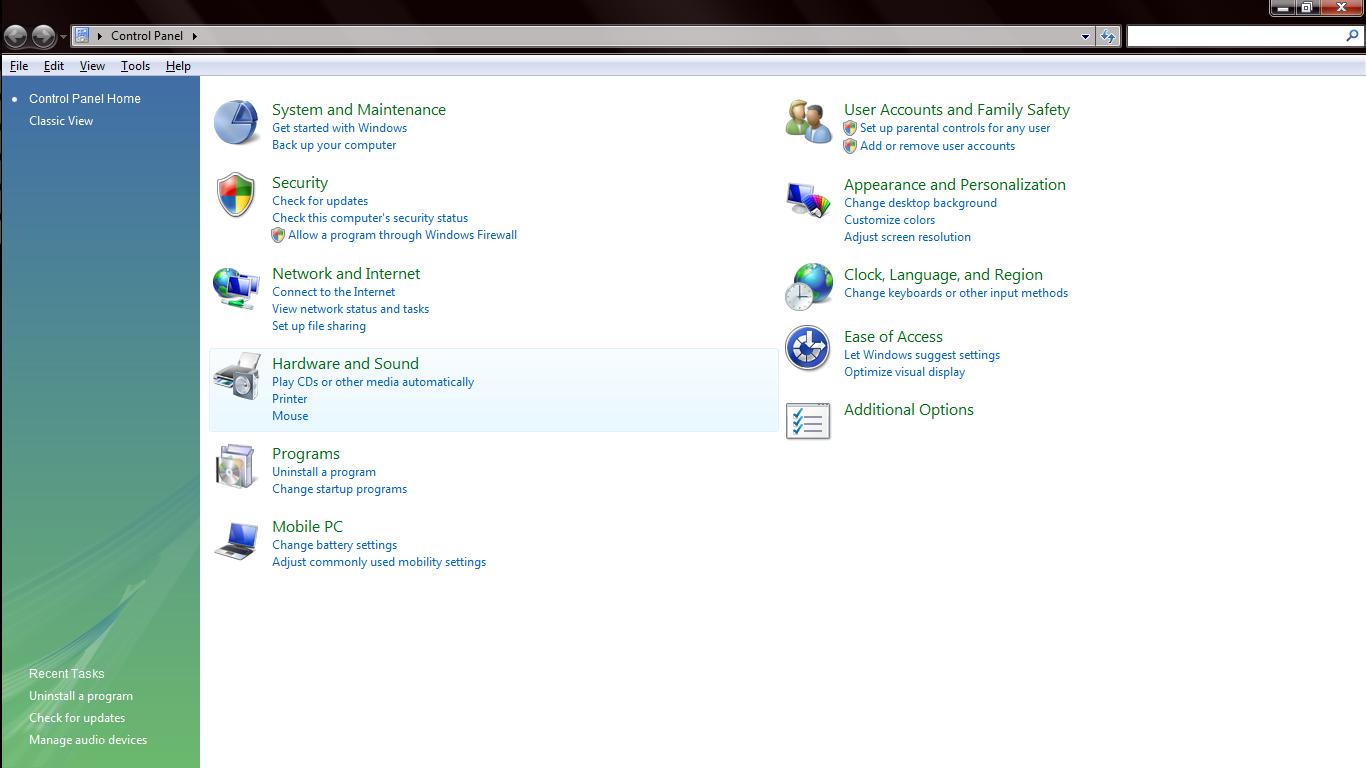
Task: Click Back up your computer
Action: [334, 145]
